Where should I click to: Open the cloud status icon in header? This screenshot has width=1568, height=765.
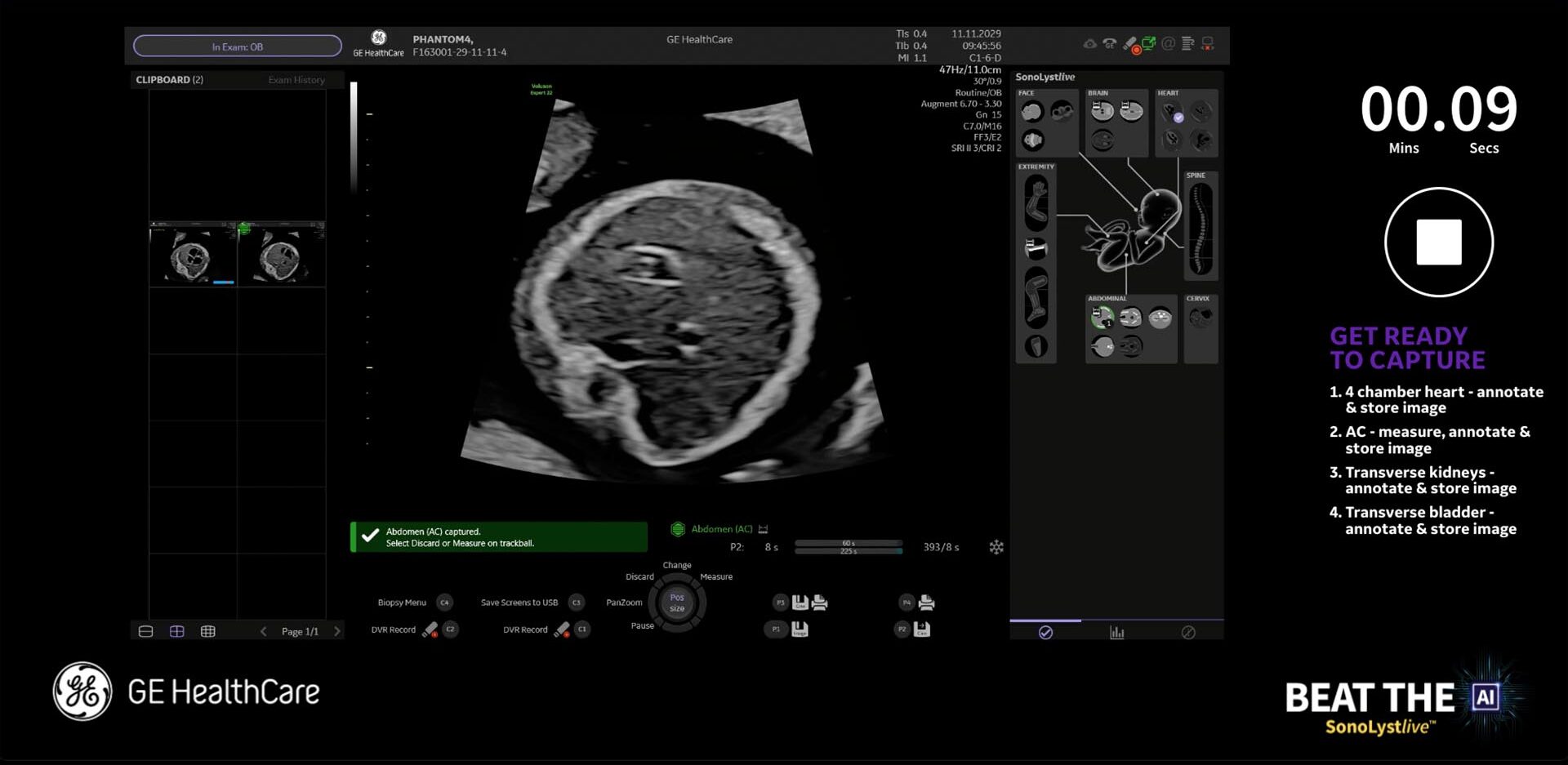(1089, 44)
